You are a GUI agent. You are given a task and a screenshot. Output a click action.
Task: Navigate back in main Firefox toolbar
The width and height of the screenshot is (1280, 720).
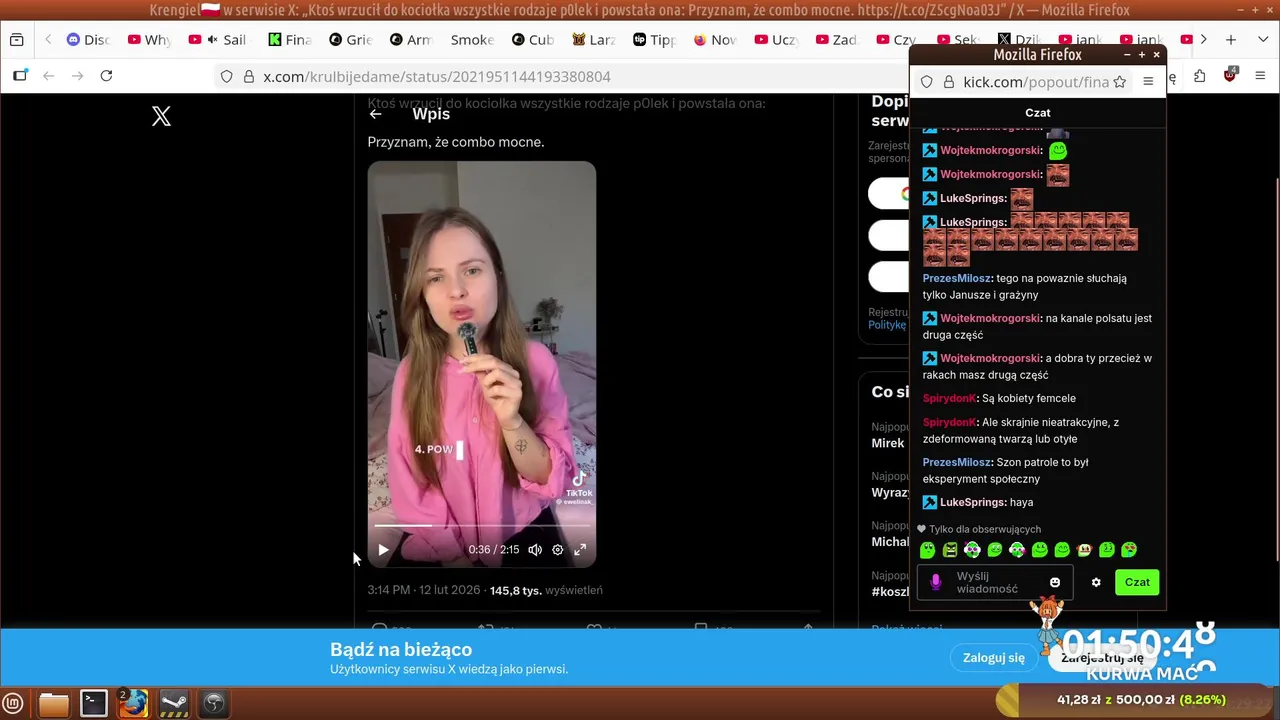click(x=48, y=76)
